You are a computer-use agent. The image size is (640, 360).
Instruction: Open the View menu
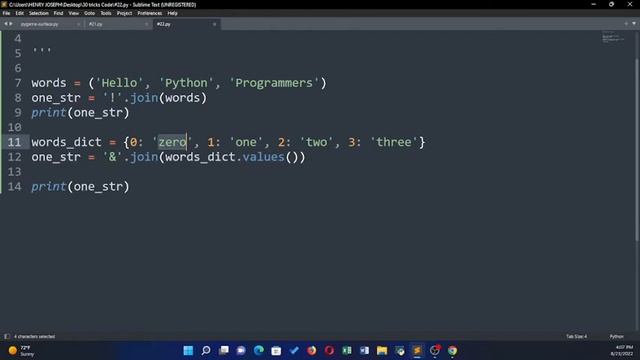coord(73,13)
